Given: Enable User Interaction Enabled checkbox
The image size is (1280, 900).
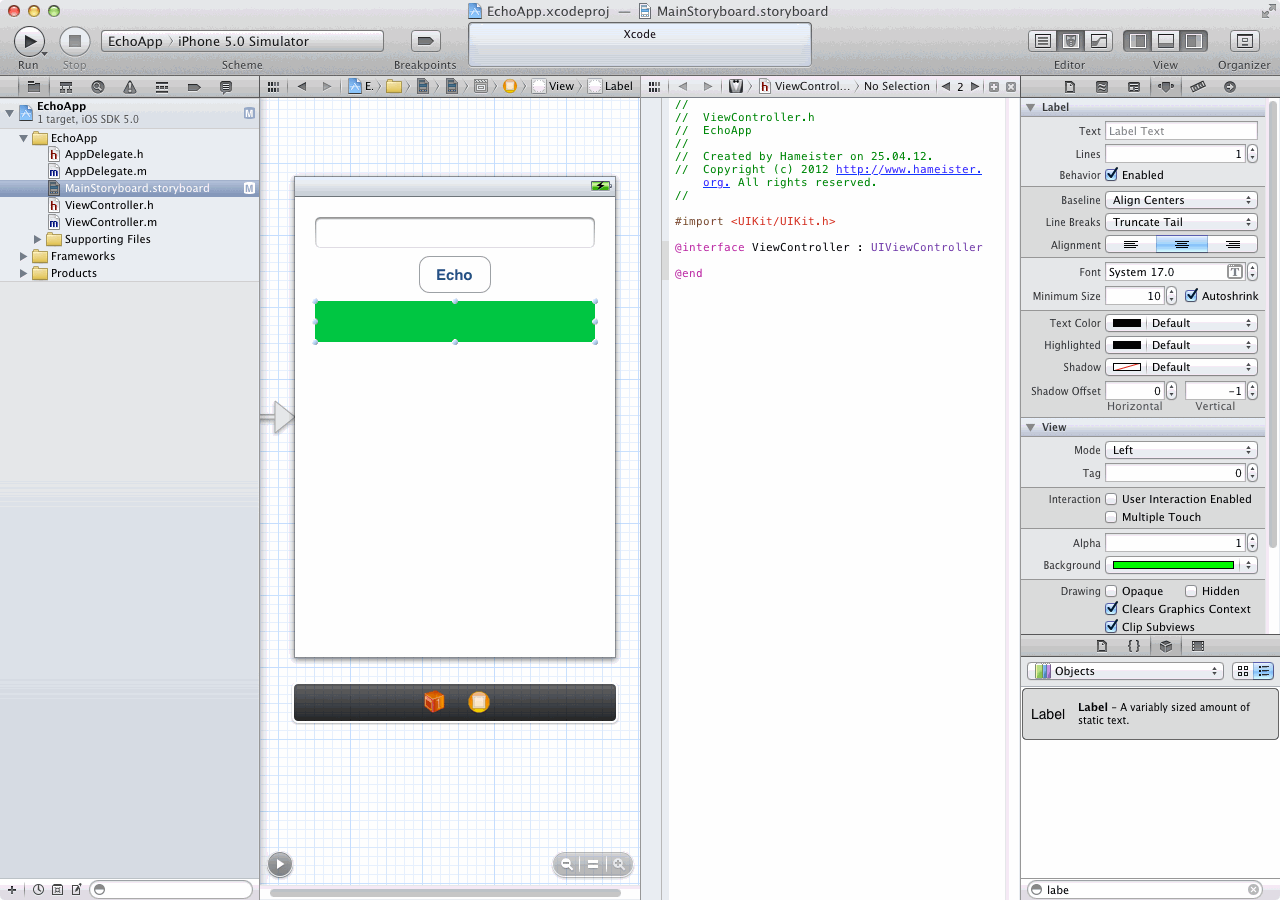Looking at the screenshot, I should point(1111,499).
